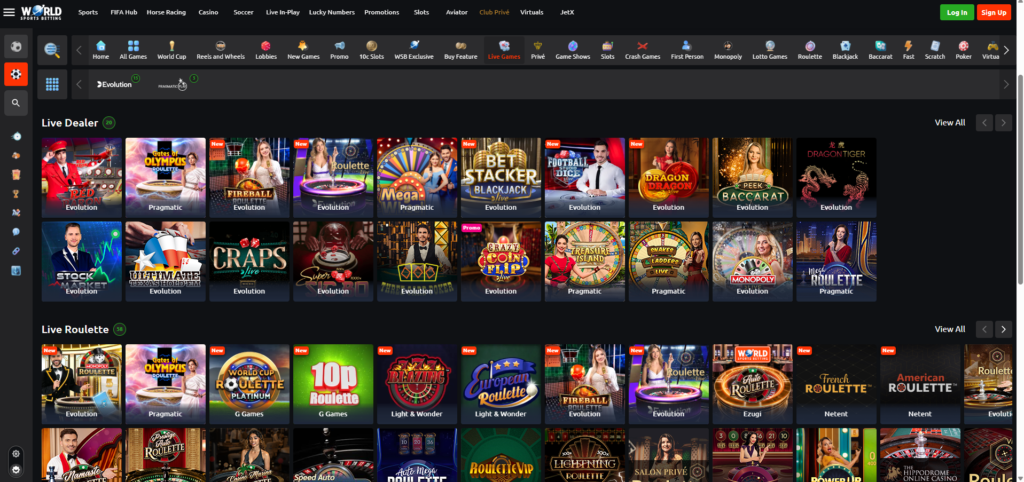Open the game search globe-magnifier icon
The height and width of the screenshot is (482, 1024).
pyautogui.click(x=52, y=50)
